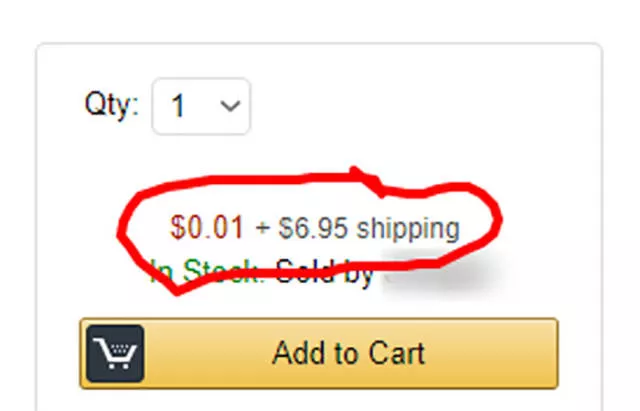Screen dimensions: 640x411
Task: Click the word "shipping"
Action: [408, 229]
